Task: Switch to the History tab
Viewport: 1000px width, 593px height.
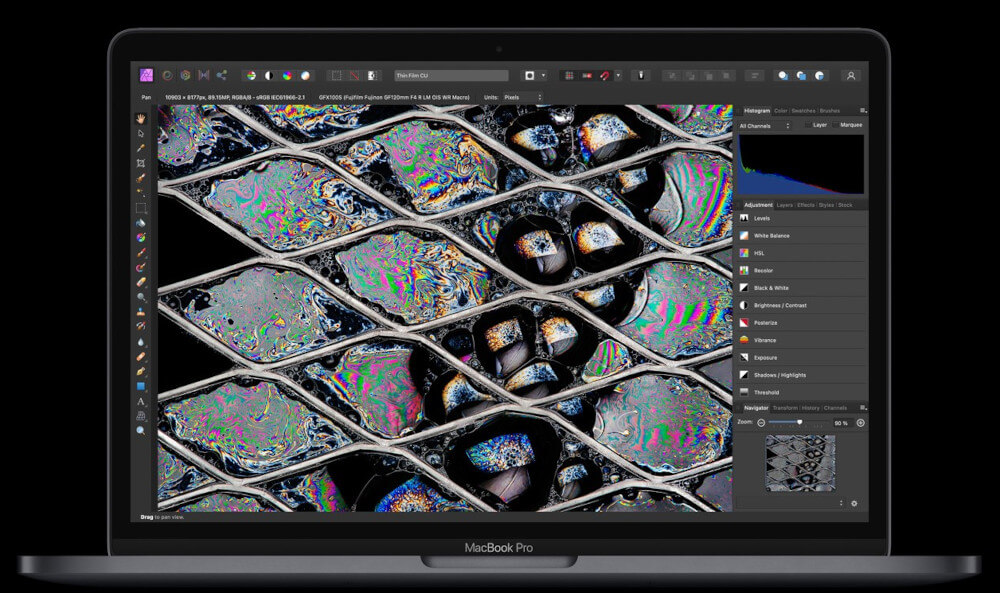Action: coord(811,408)
